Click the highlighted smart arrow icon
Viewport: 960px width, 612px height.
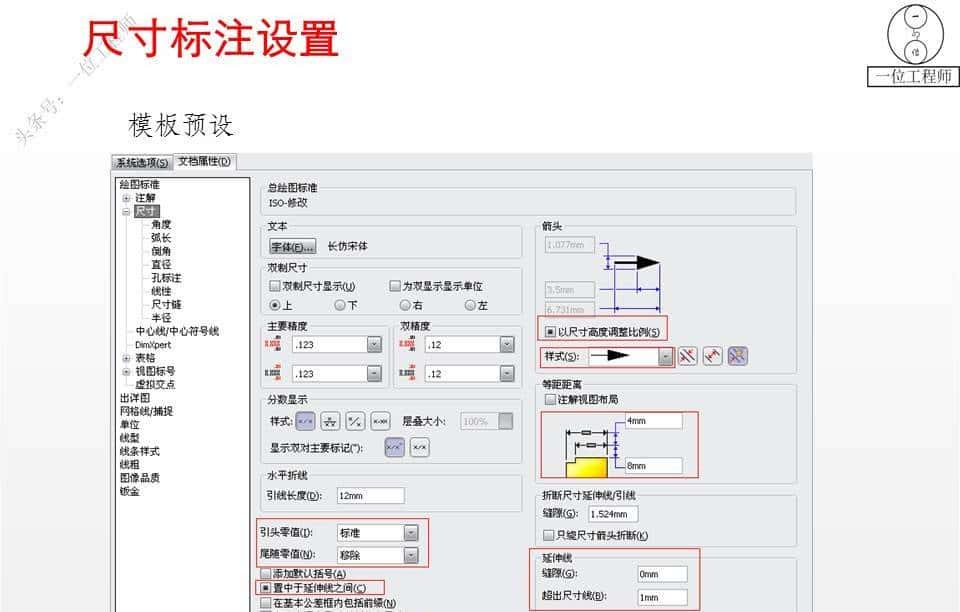click(x=738, y=355)
